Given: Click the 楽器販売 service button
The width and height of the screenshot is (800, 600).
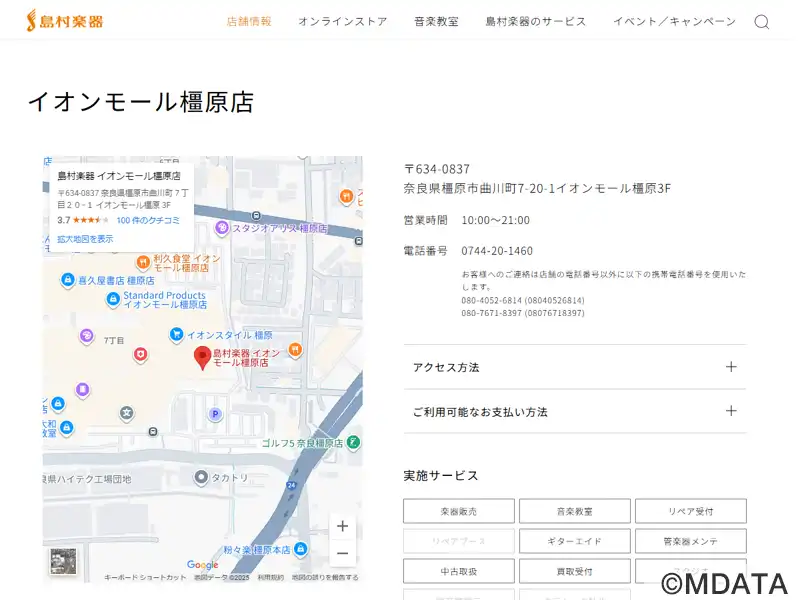Looking at the screenshot, I should coord(459,511).
